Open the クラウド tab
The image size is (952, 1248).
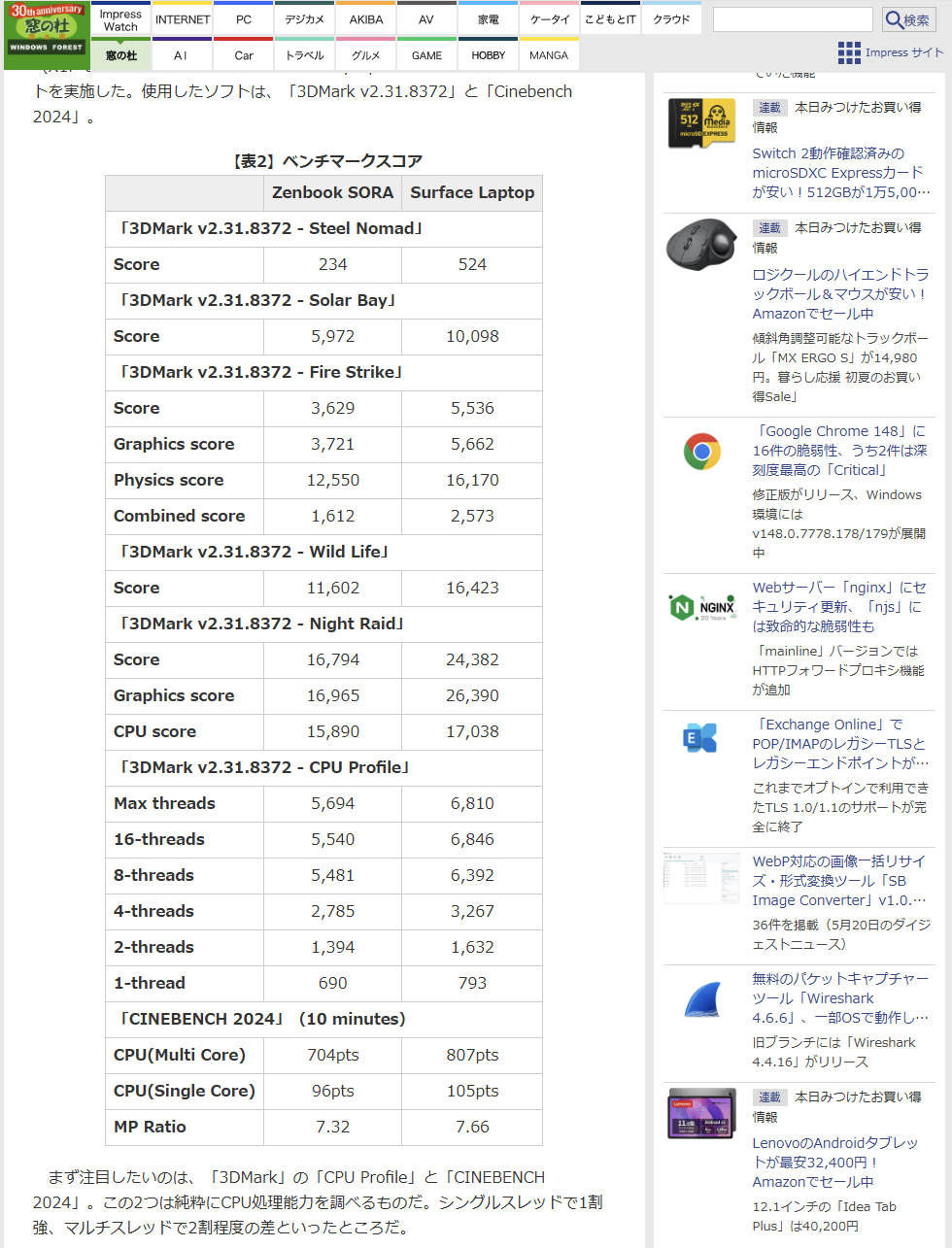tap(671, 19)
